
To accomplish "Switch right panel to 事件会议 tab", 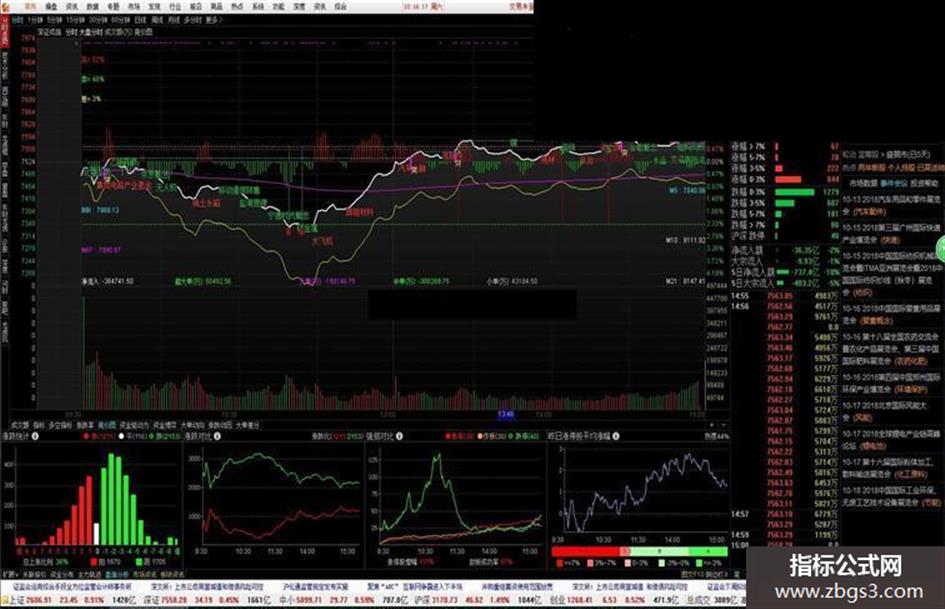I will tap(893, 183).
